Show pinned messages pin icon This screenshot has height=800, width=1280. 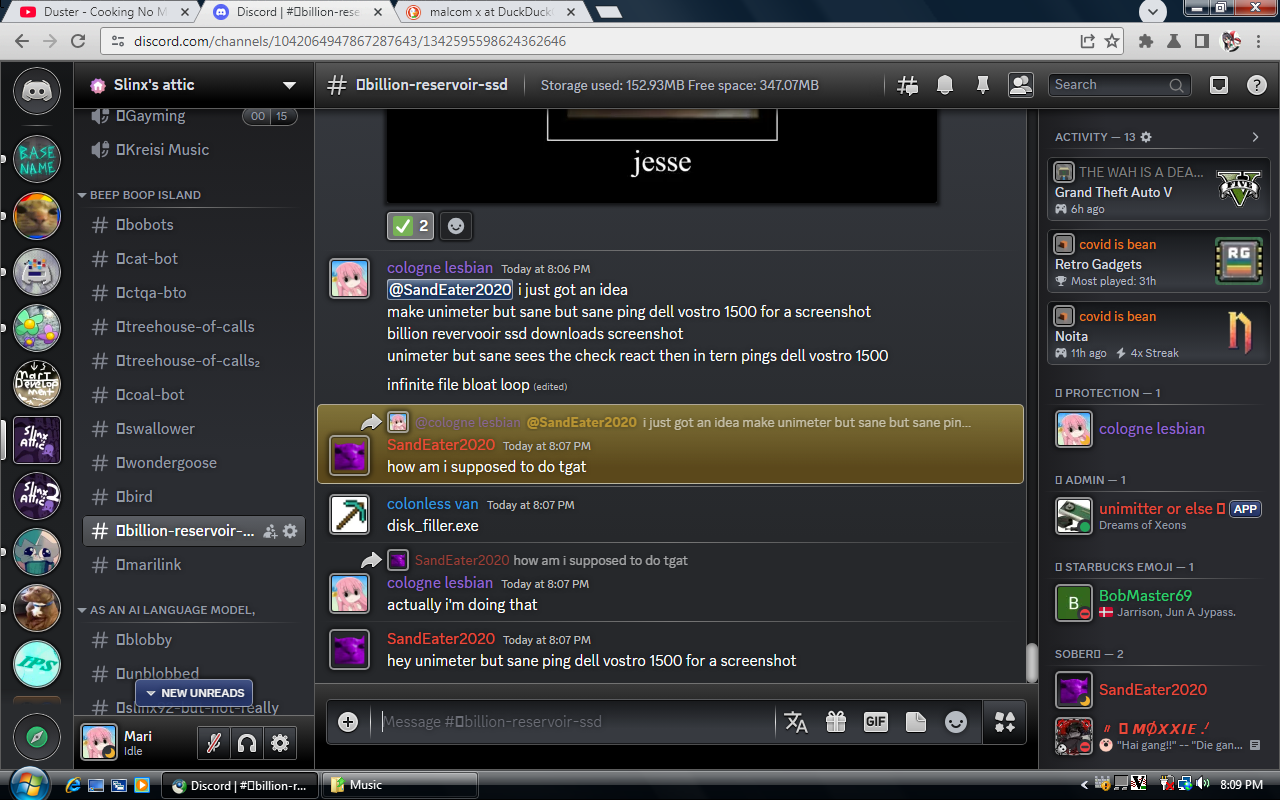pos(982,85)
